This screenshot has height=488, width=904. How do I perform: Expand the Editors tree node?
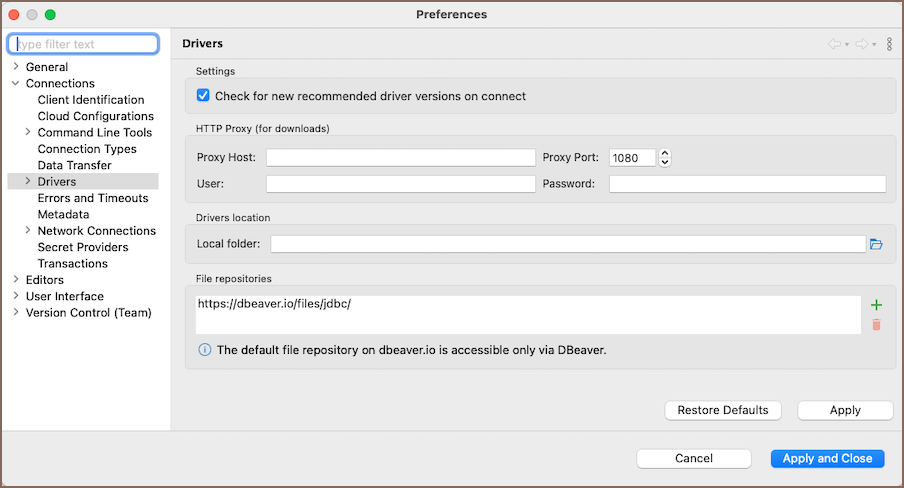(16, 280)
